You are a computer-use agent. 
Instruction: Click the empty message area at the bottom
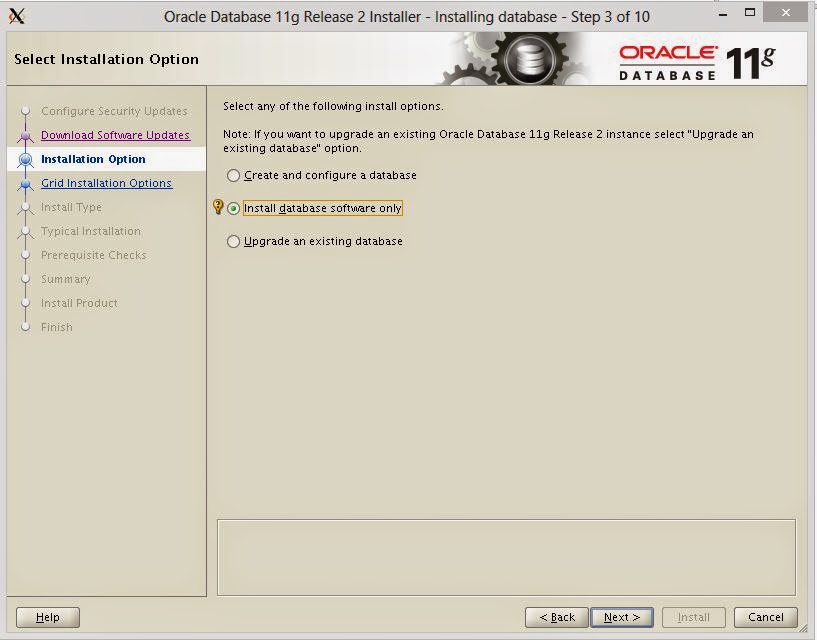[506, 557]
